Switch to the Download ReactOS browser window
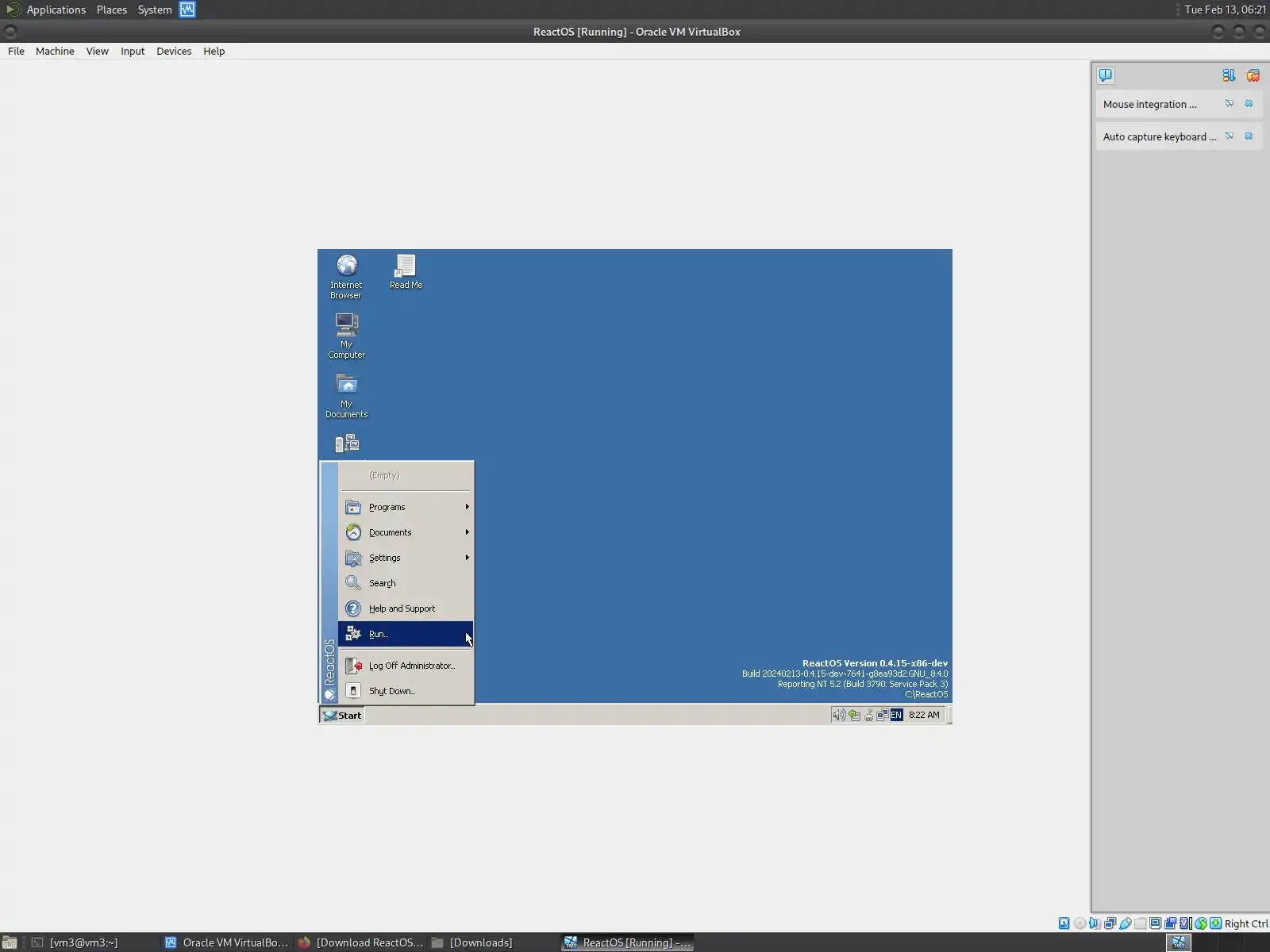The image size is (1270, 952). coord(360,942)
